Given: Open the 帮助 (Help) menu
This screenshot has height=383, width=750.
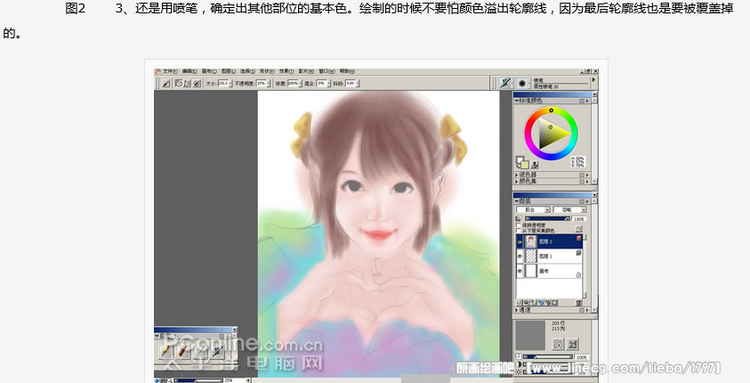Looking at the screenshot, I should pos(347,71).
